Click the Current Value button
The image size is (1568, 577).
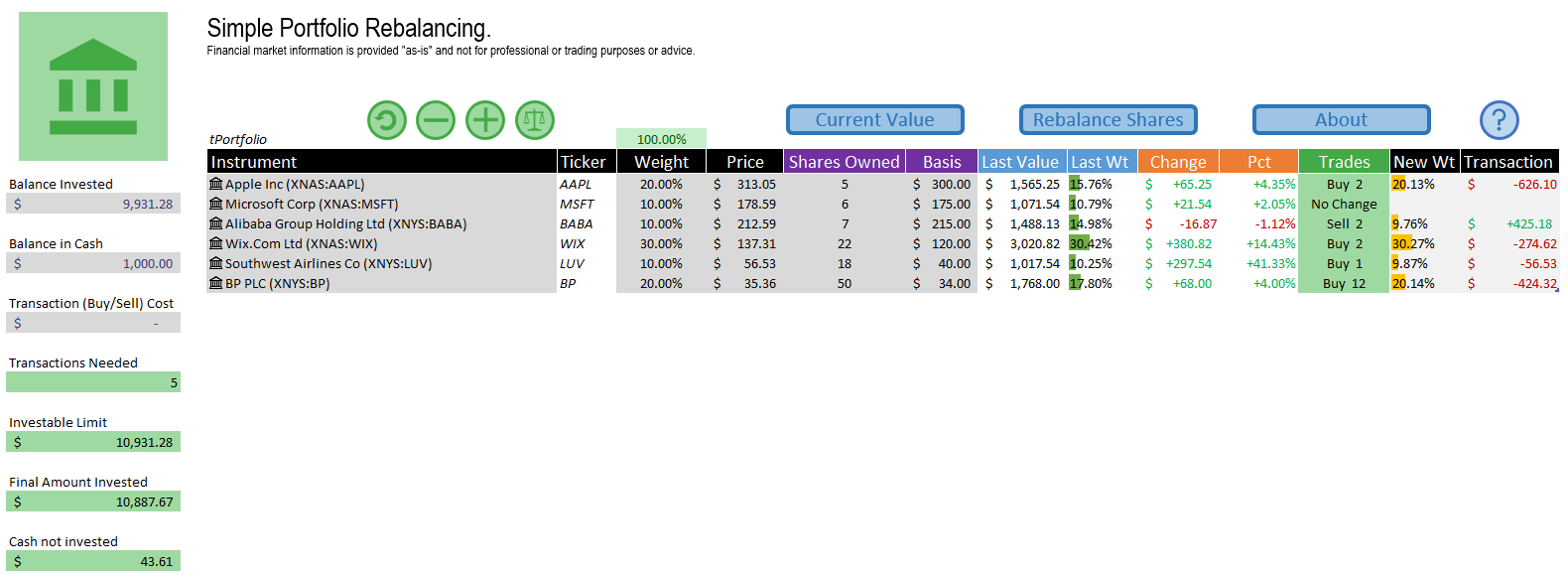pyautogui.click(x=875, y=120)
